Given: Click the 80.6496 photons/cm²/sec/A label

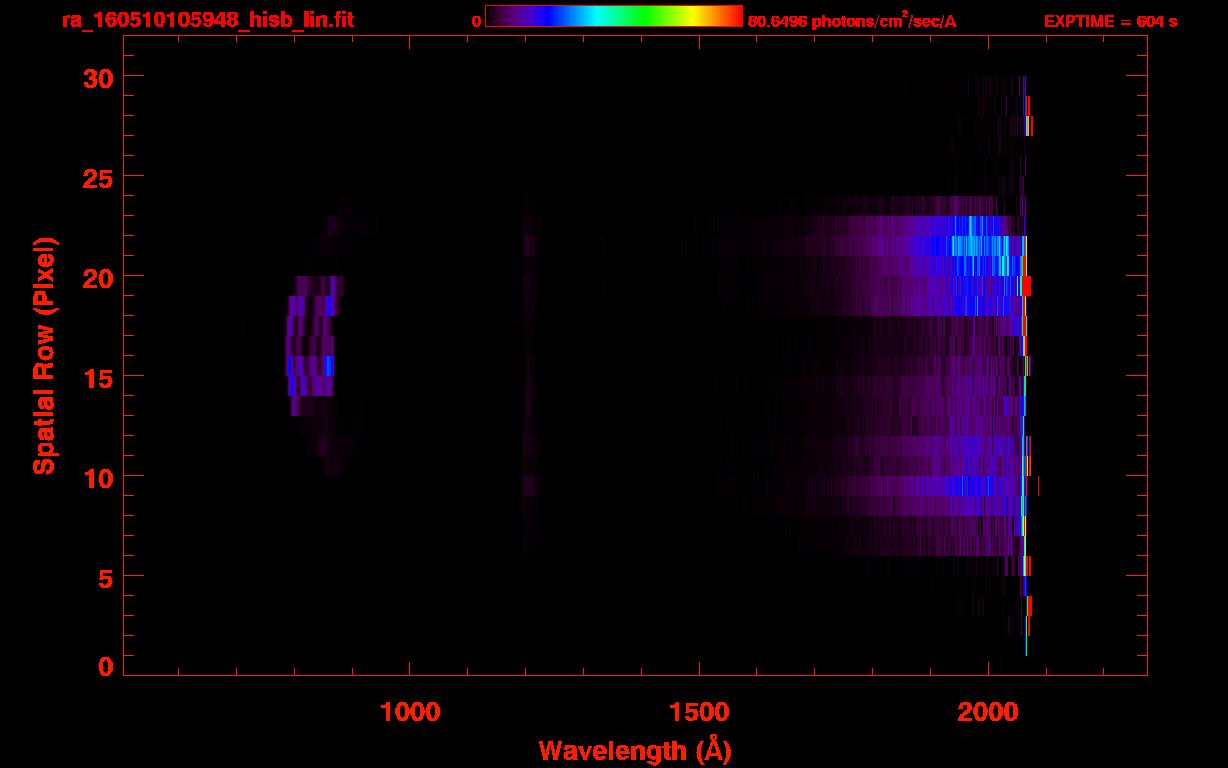Looking at the screenshot, I should coord(852,21).
